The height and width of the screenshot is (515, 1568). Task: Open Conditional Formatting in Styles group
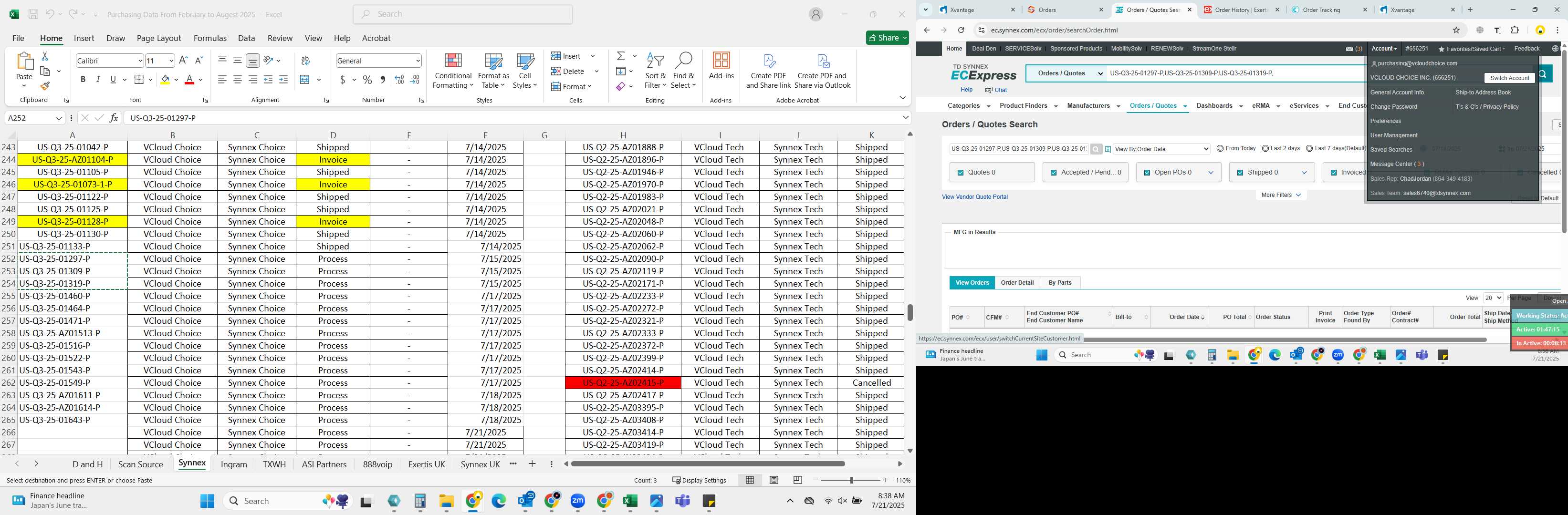point(453,71)
